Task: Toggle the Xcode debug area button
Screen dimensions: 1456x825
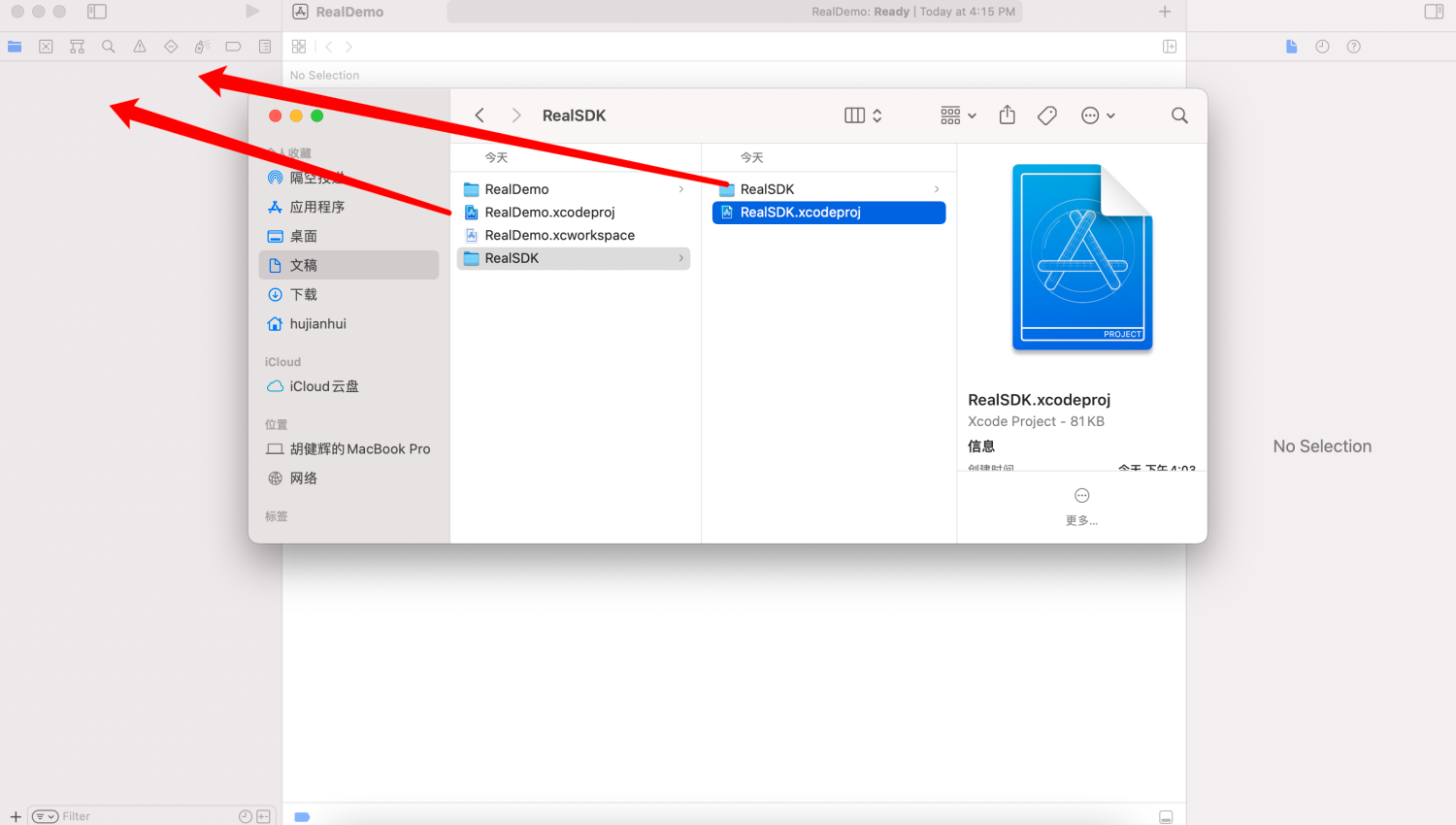Action: pos(1166,816)
